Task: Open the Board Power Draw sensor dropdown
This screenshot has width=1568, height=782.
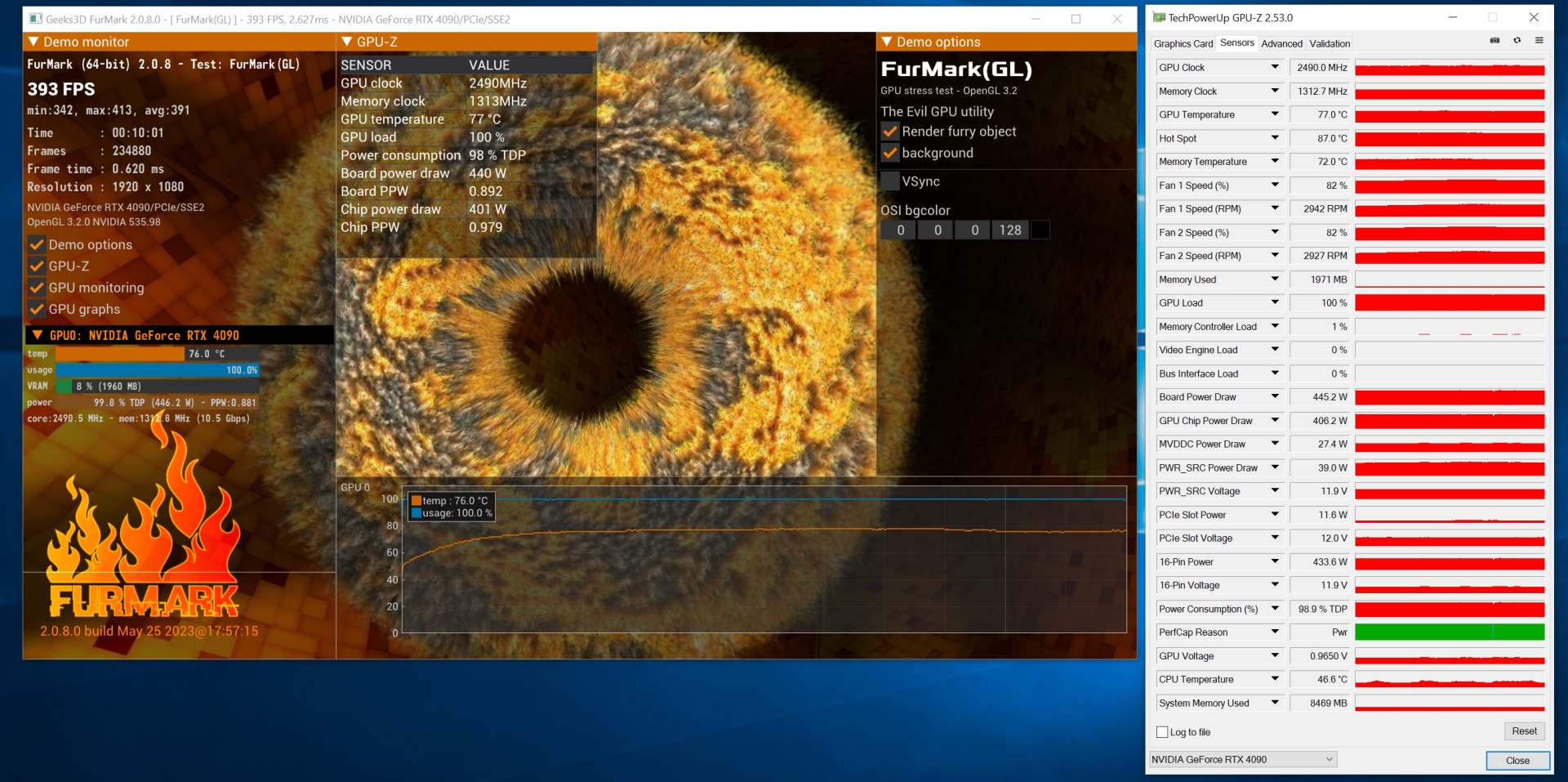Action: (x=1274, y=397)
